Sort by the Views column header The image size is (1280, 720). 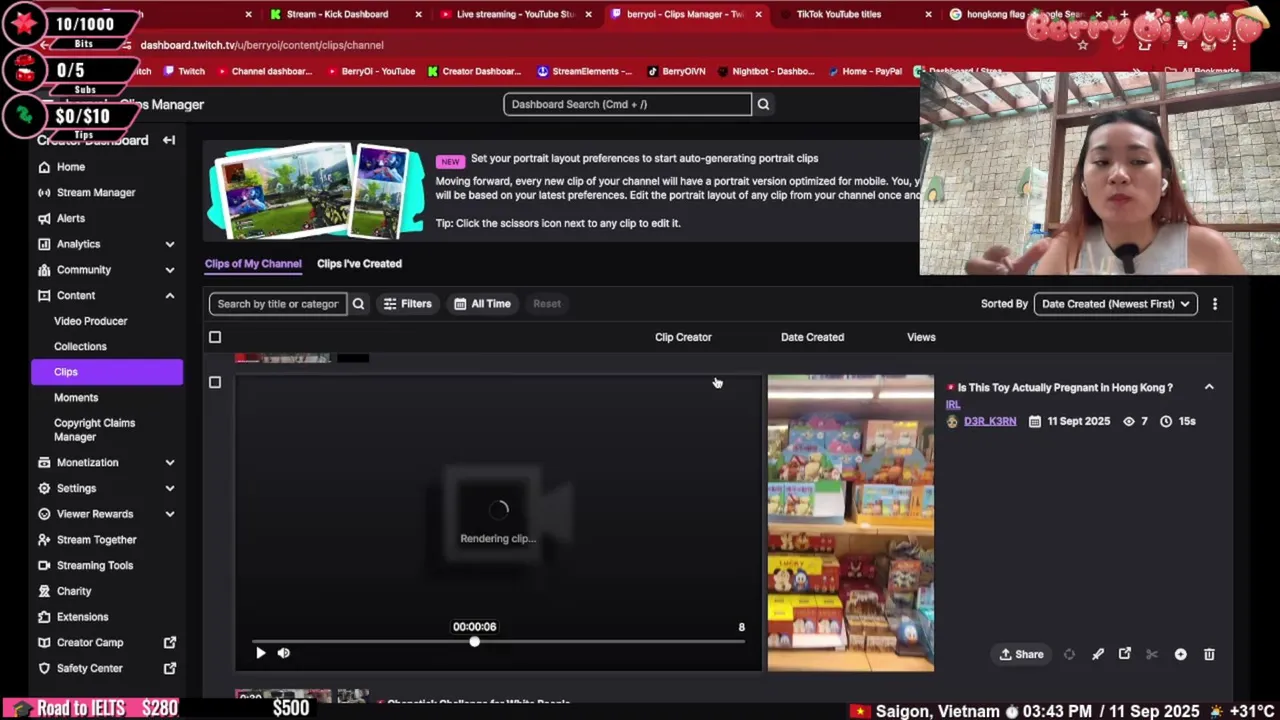921,337
